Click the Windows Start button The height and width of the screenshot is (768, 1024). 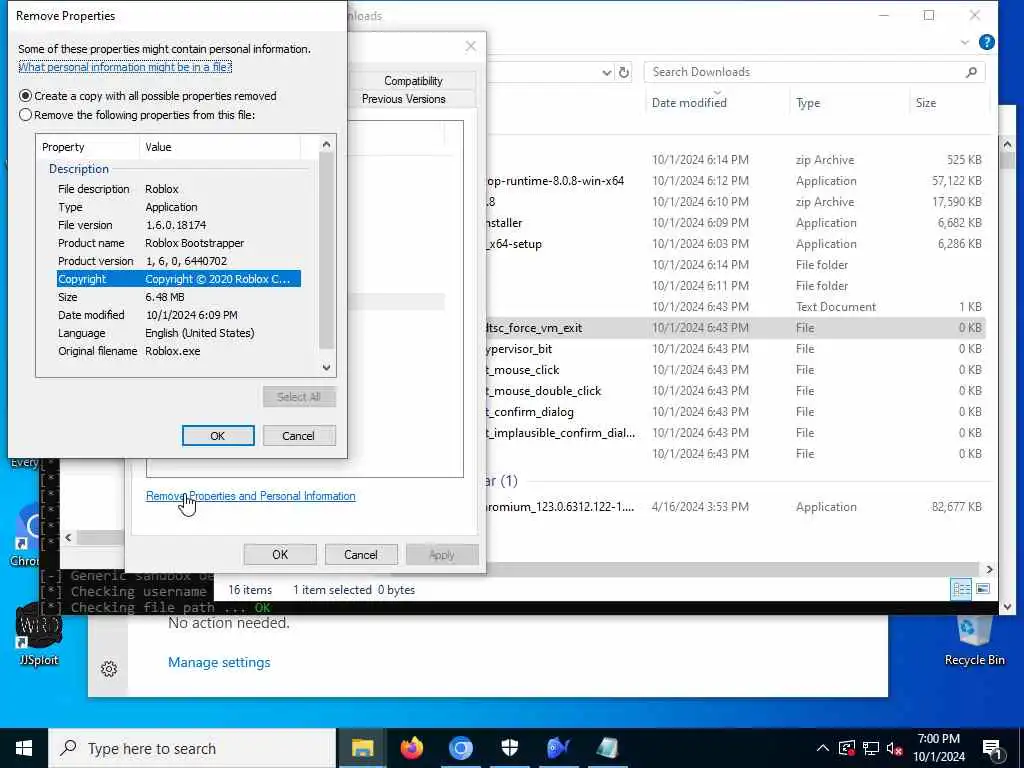click(24, 748)
